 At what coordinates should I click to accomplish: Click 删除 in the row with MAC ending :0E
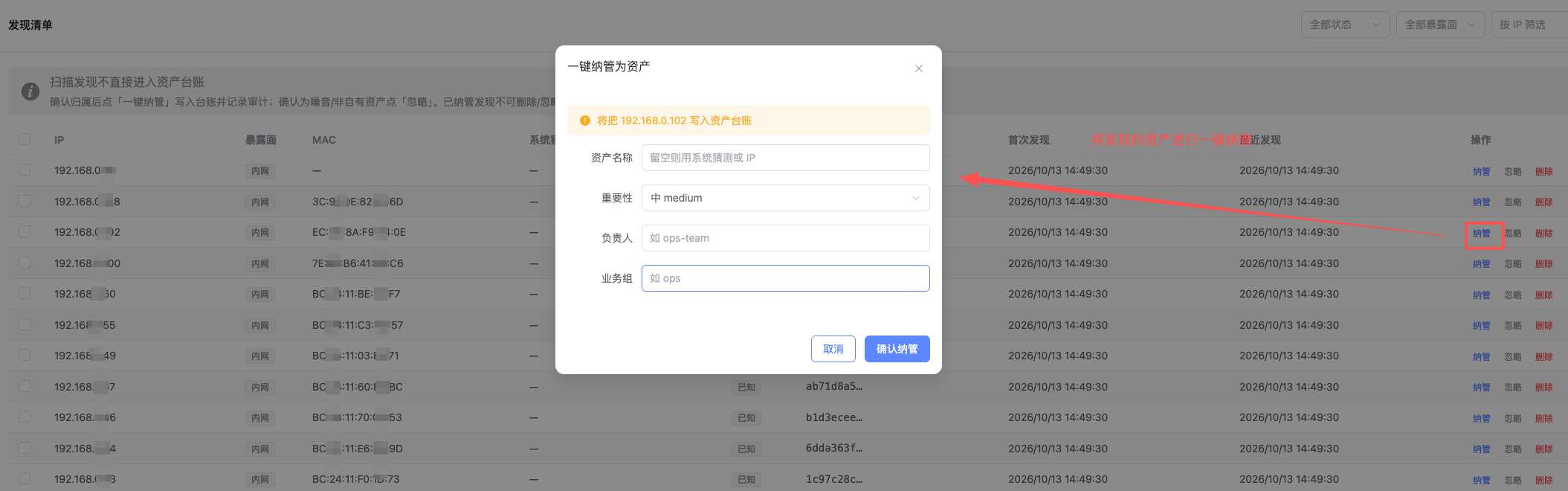1543,233
